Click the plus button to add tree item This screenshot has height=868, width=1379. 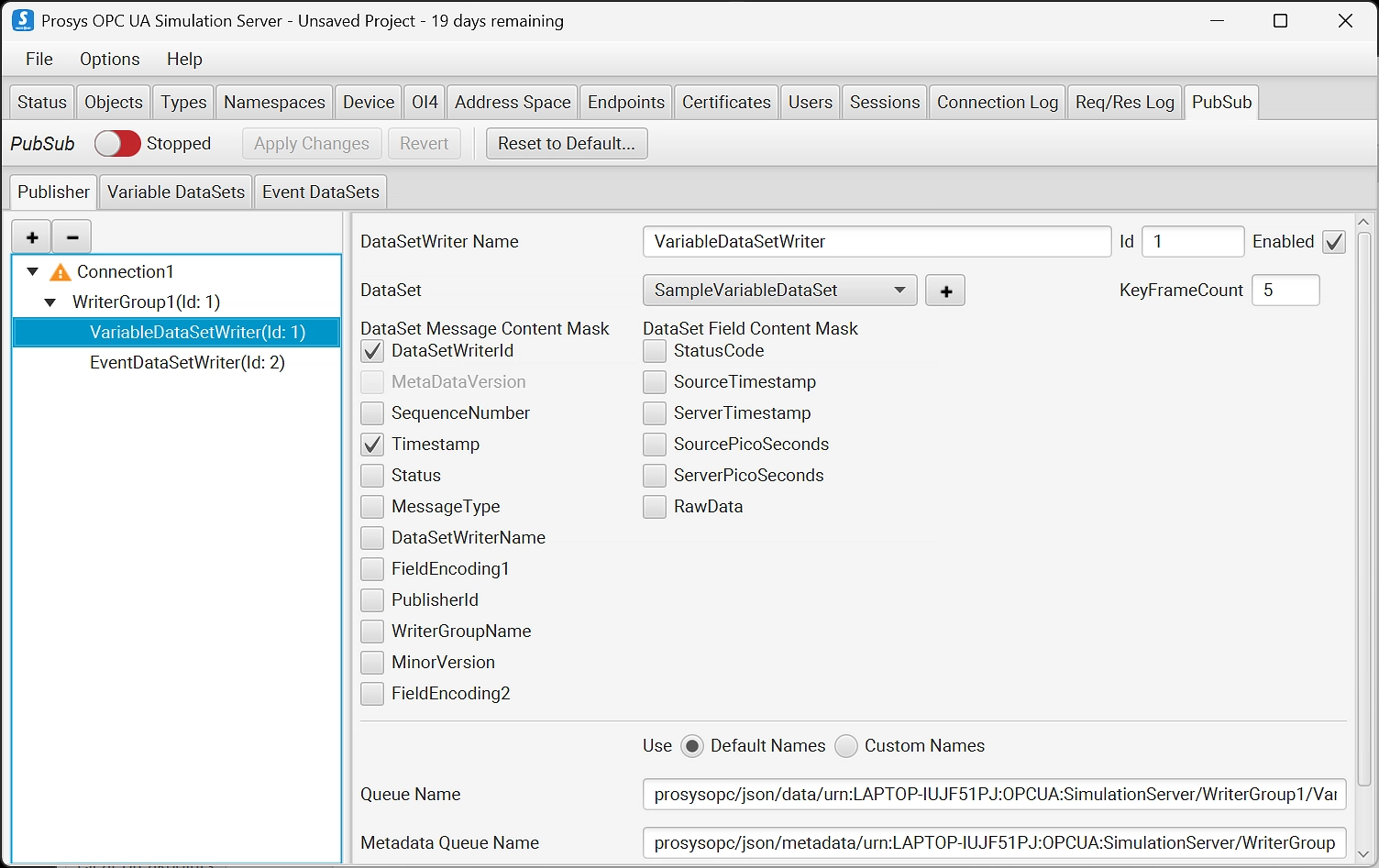(x=32, y=237)
